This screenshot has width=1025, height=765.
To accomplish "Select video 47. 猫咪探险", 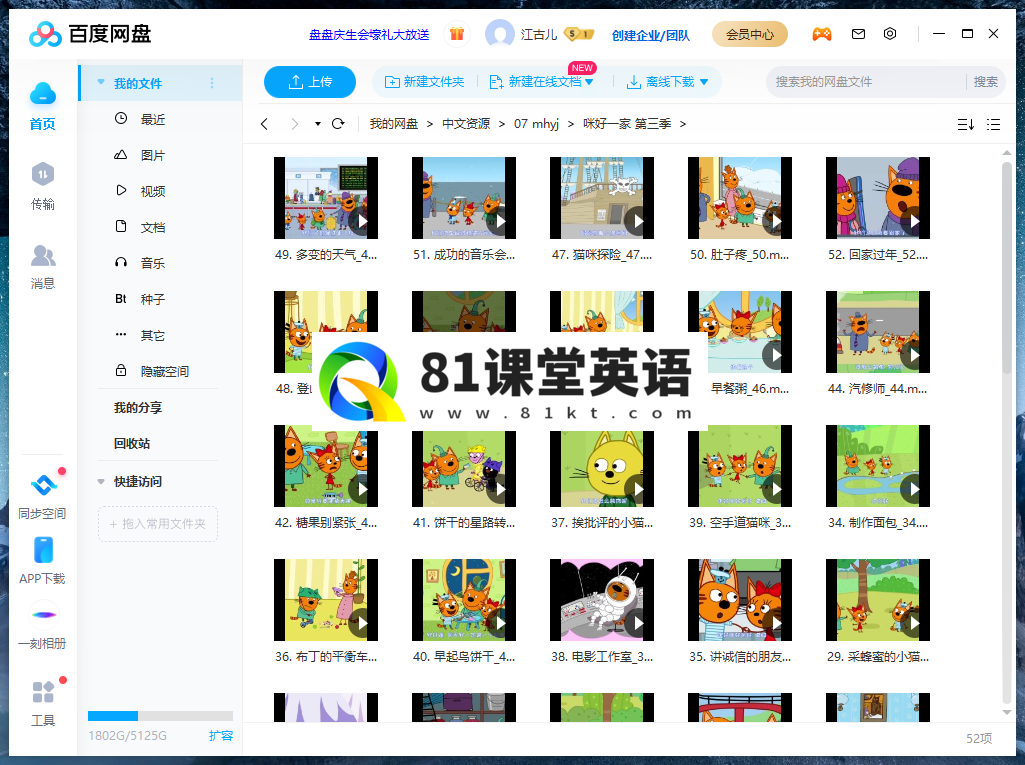I will click(x=602, y=209).
